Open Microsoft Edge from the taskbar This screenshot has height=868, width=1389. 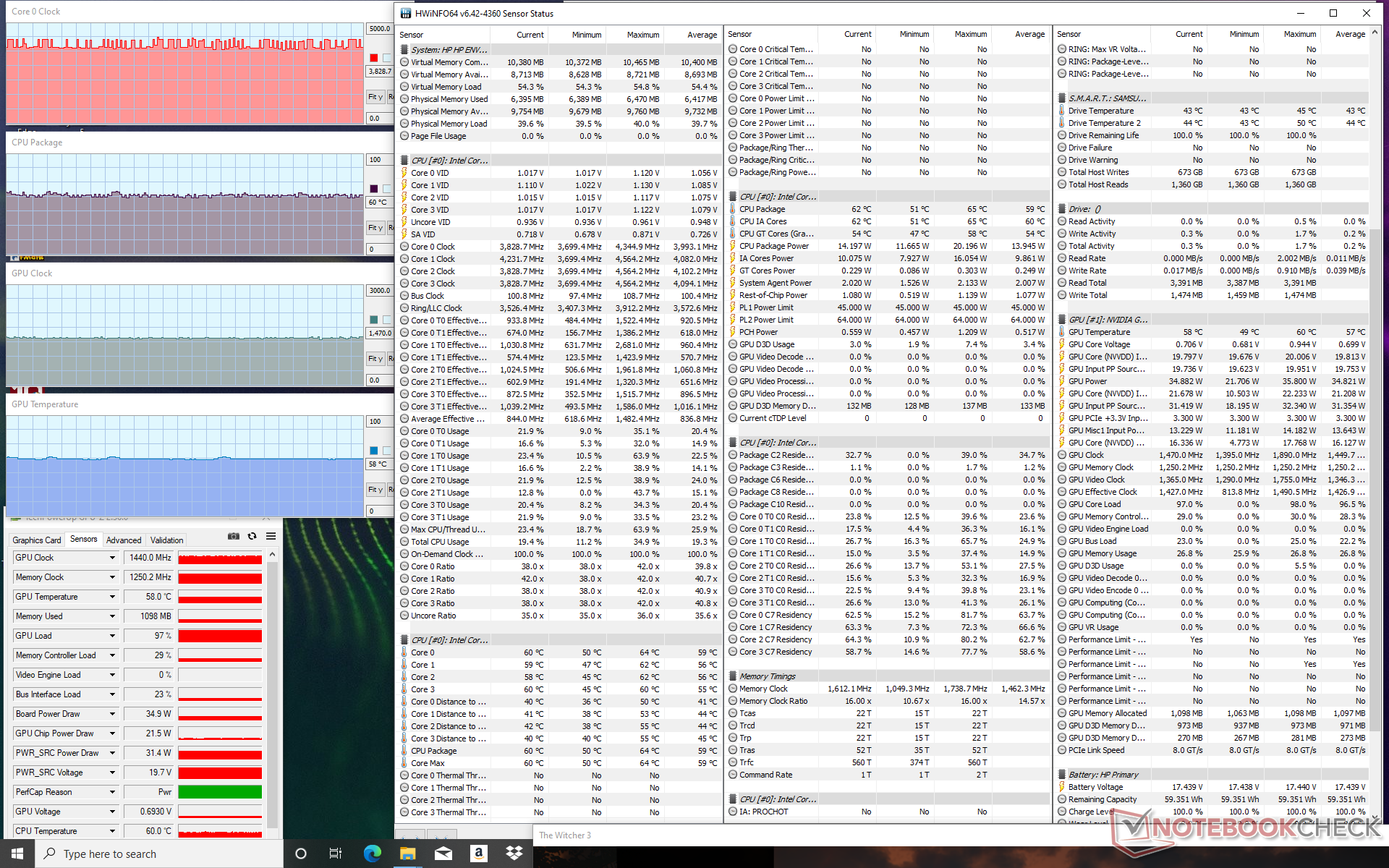372,854
